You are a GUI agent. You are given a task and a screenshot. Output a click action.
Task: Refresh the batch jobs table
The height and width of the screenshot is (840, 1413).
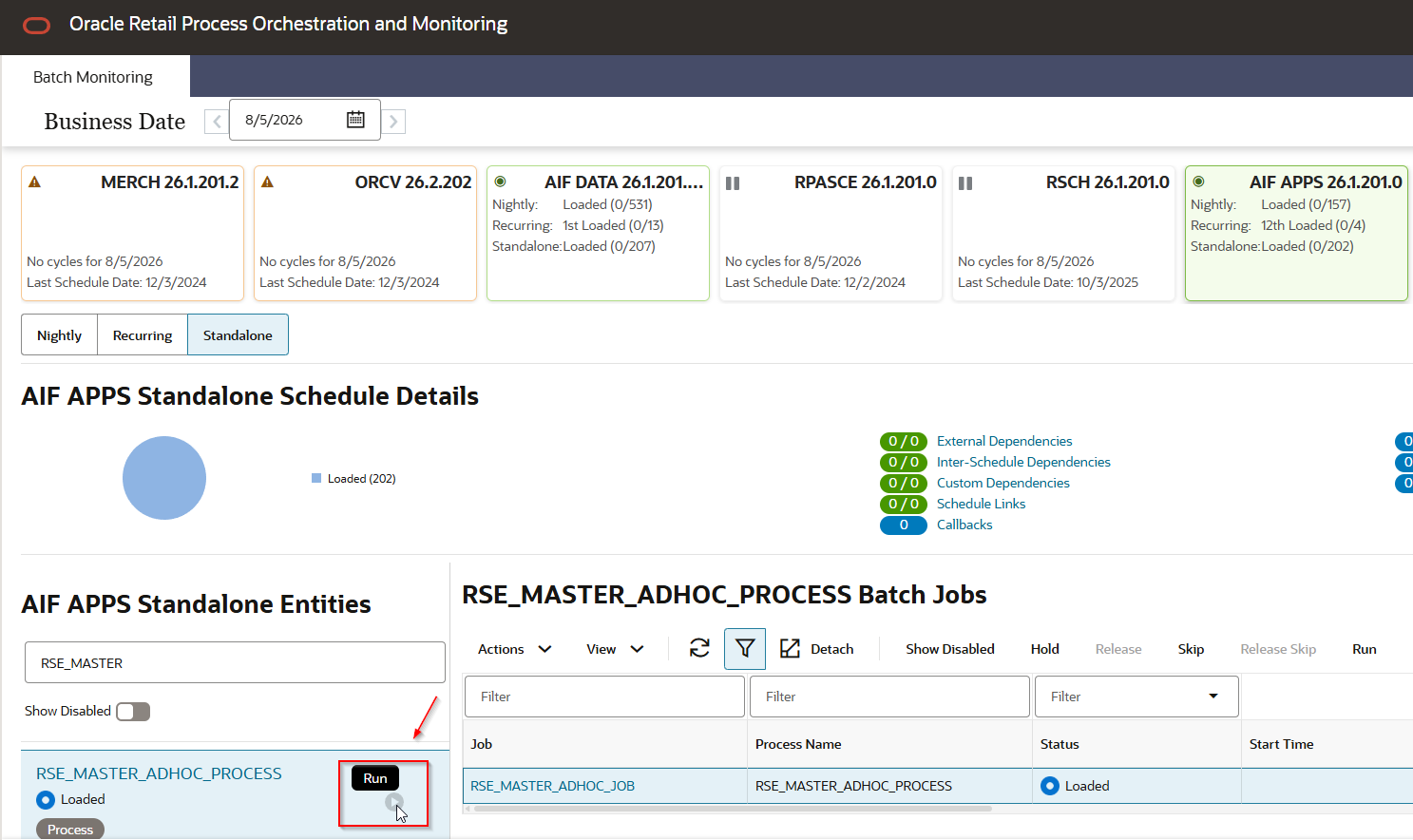[x=699, y=648]
